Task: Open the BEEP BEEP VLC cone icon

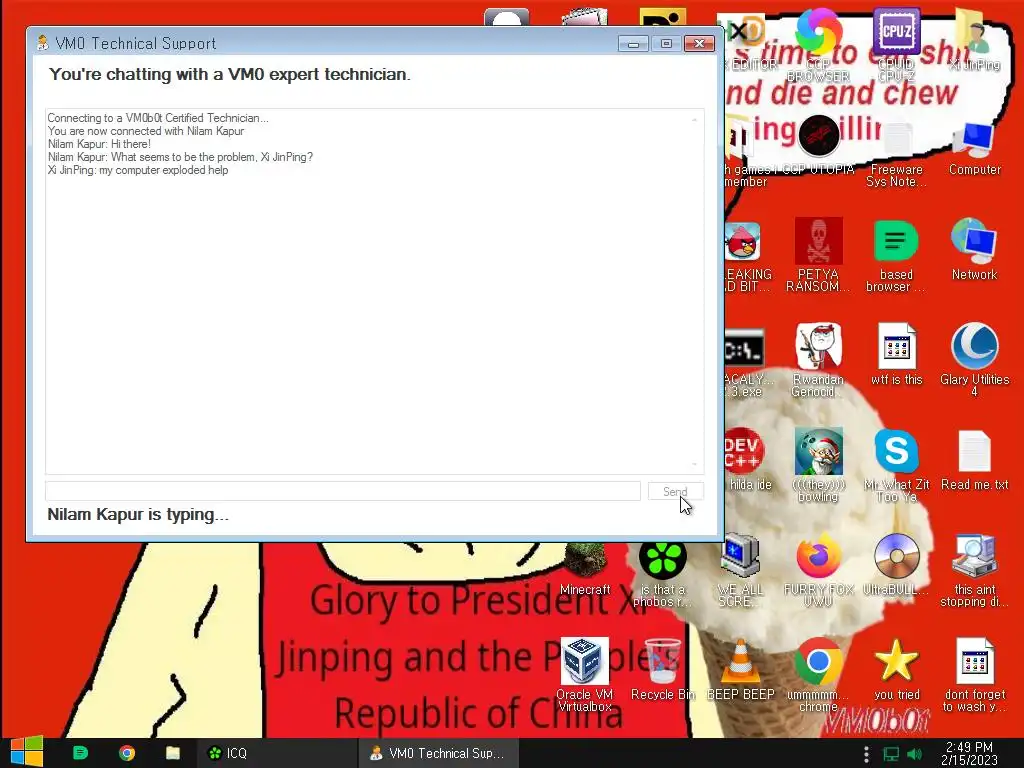Action: point(740,670)
